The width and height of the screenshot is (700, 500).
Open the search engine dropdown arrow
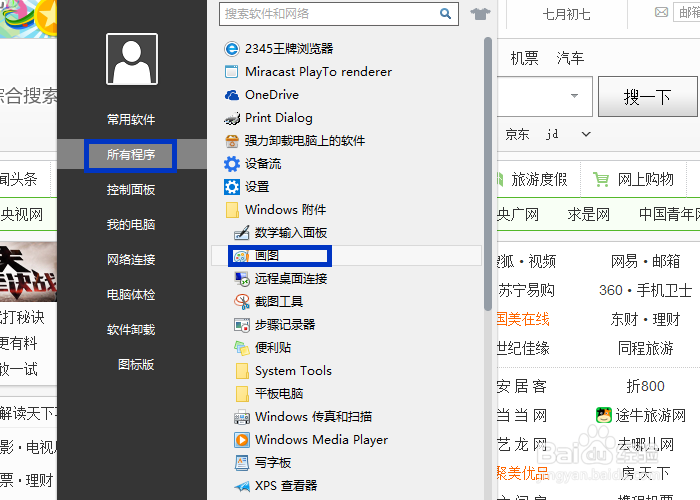(575, 96)
